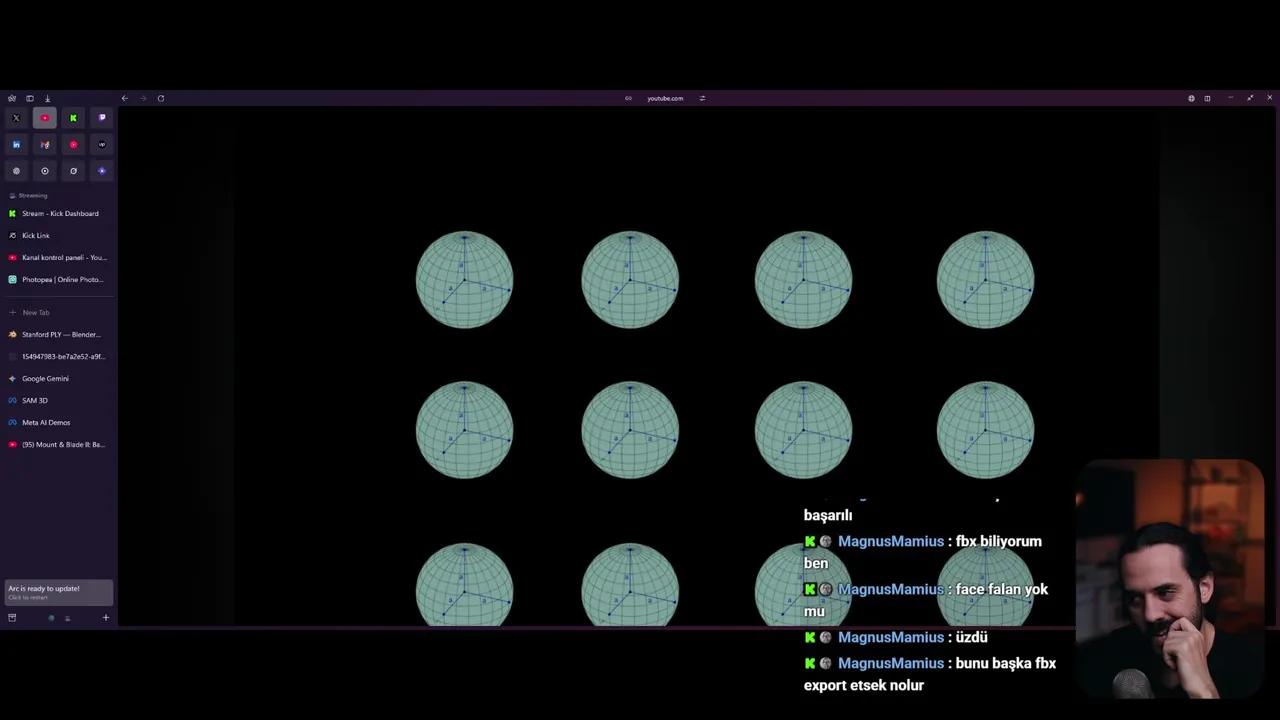
Task: Open pinned LinkedIn favorite tile
Action: [x=16, y=145]
